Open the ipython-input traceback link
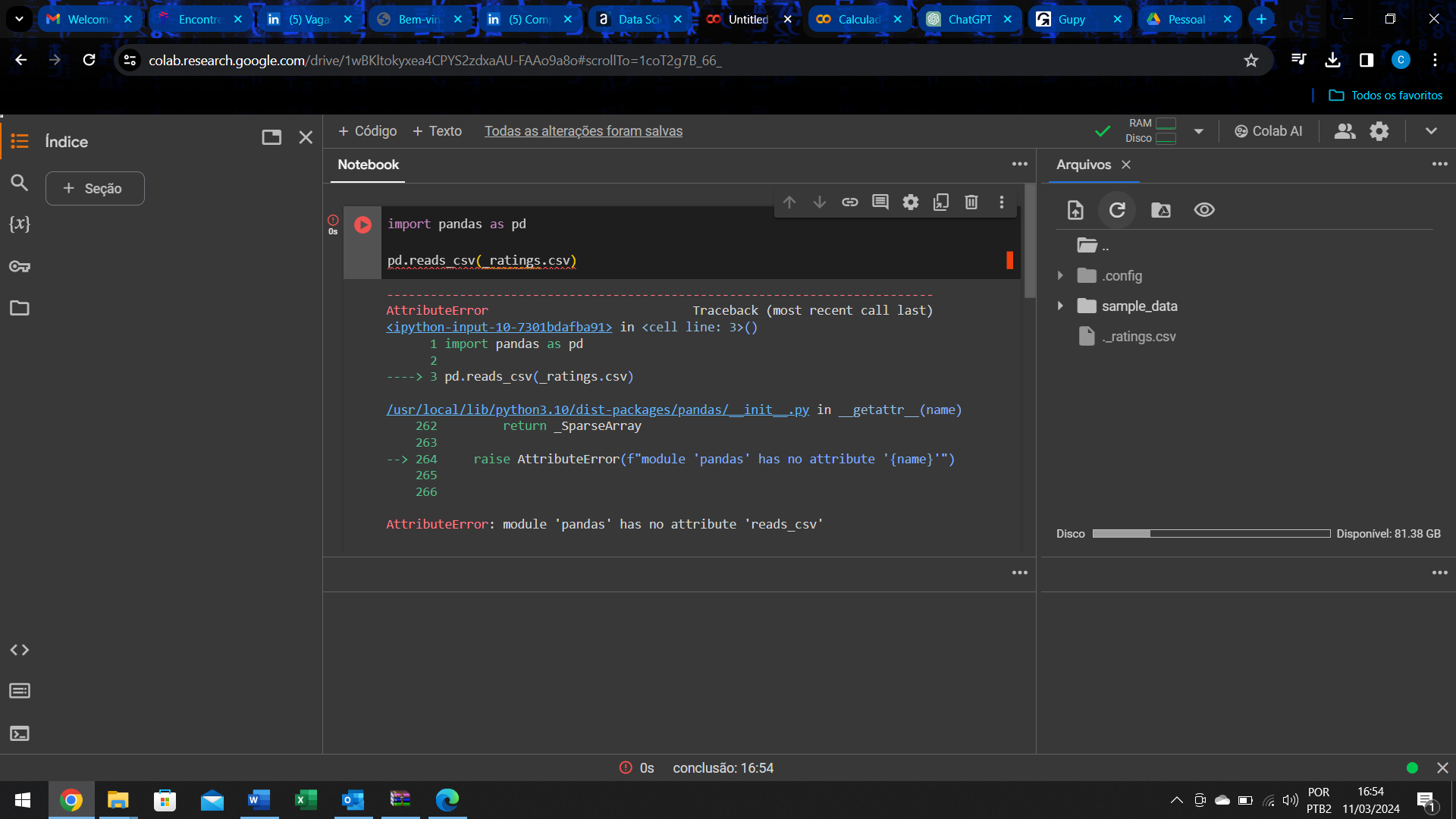This screenshot has width=1456, height=819. click(x=499, y=327)
